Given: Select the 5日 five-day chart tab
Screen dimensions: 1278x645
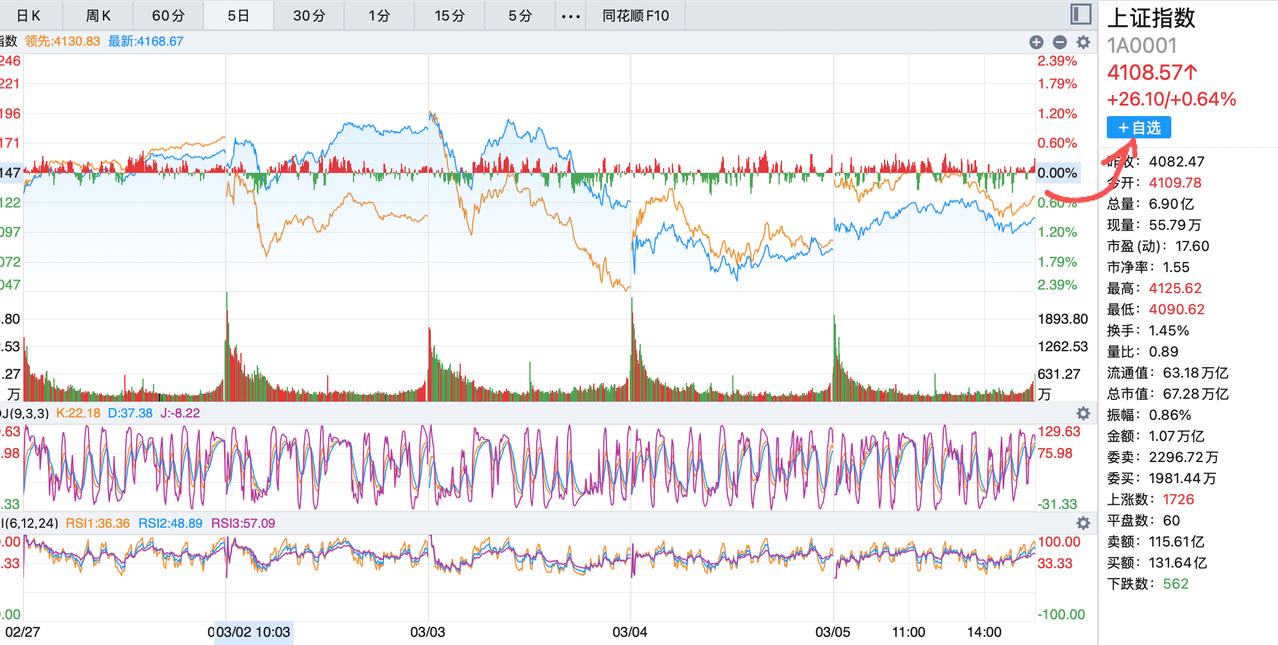Looking at the screenshot, I should coord(238,16).
